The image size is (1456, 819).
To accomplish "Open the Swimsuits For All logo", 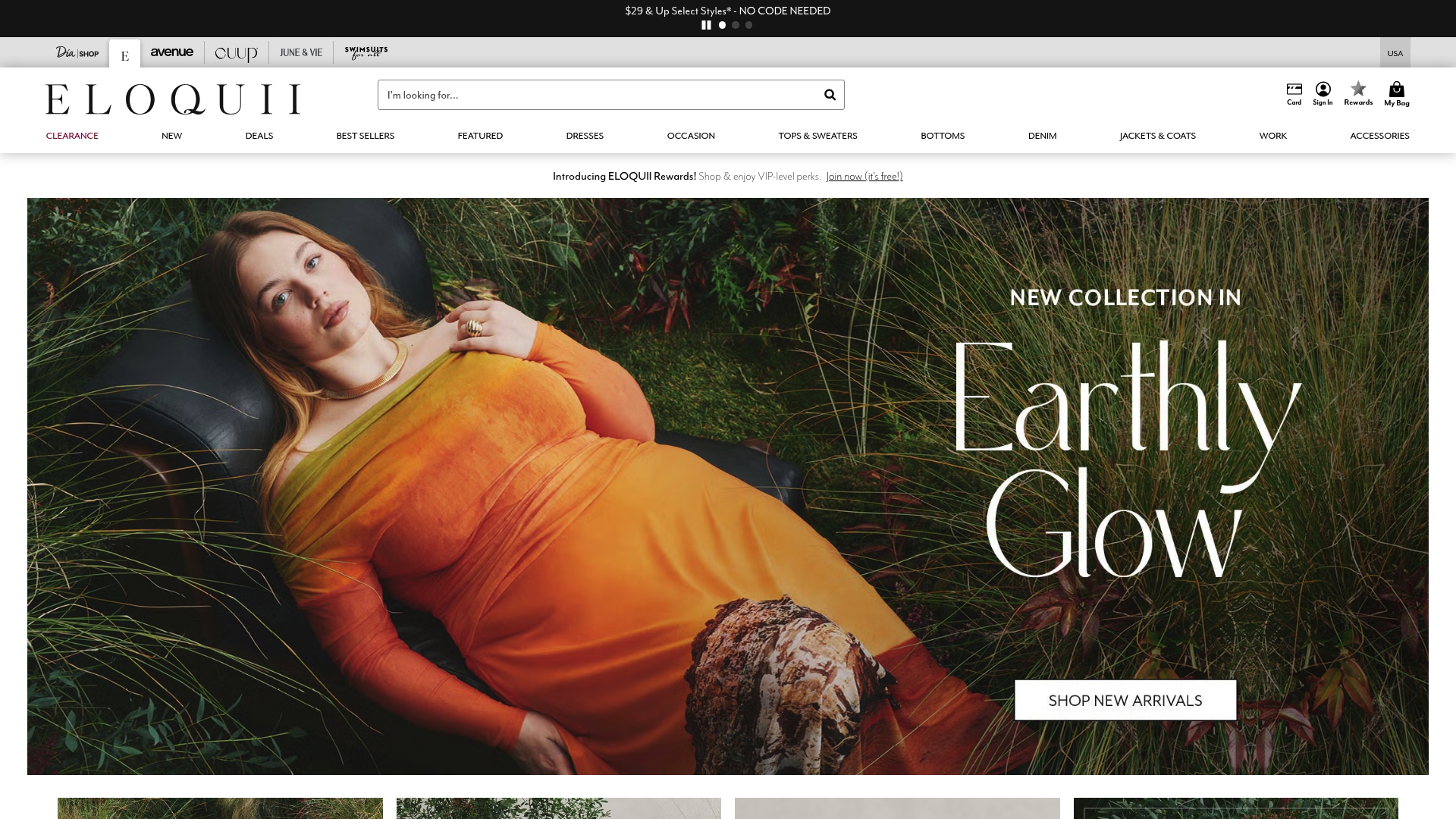I will 365,52.
